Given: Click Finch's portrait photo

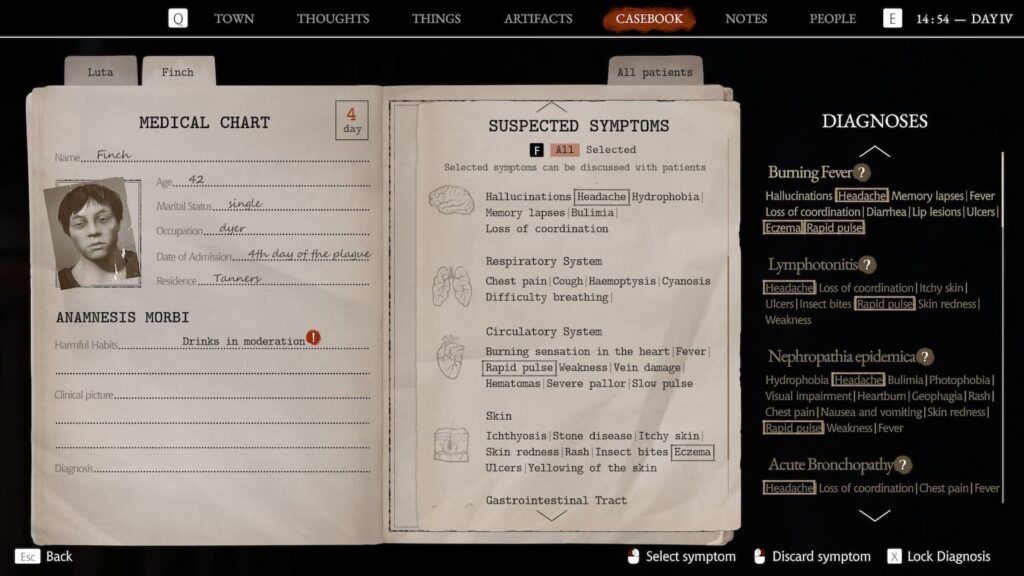Looking at the screenshot, I should [93, 233].
